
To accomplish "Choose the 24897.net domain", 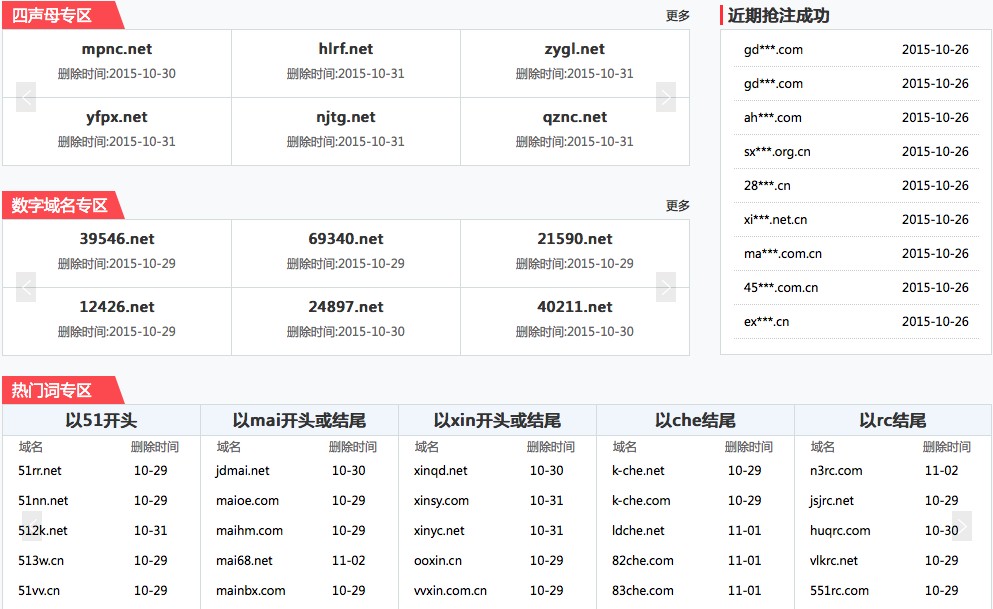I will 346,307.
